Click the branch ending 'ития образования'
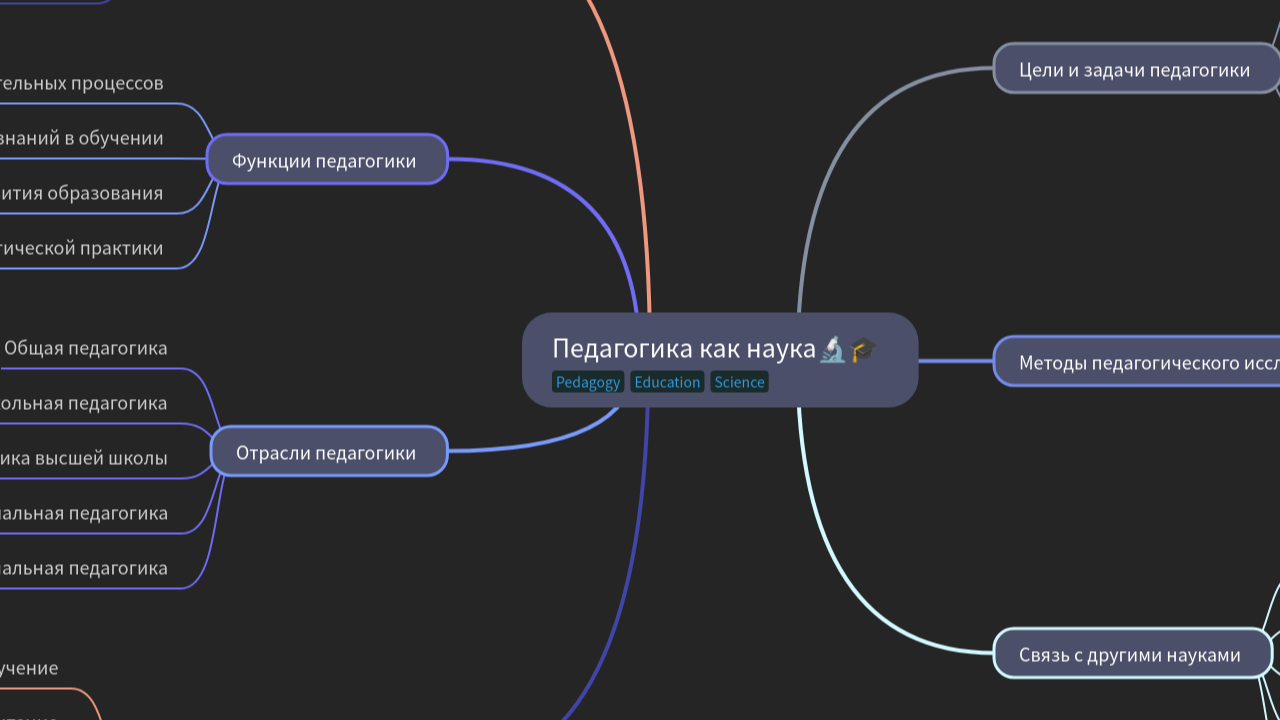Viewport: 1280px width, 720px height. coord(80,193)
